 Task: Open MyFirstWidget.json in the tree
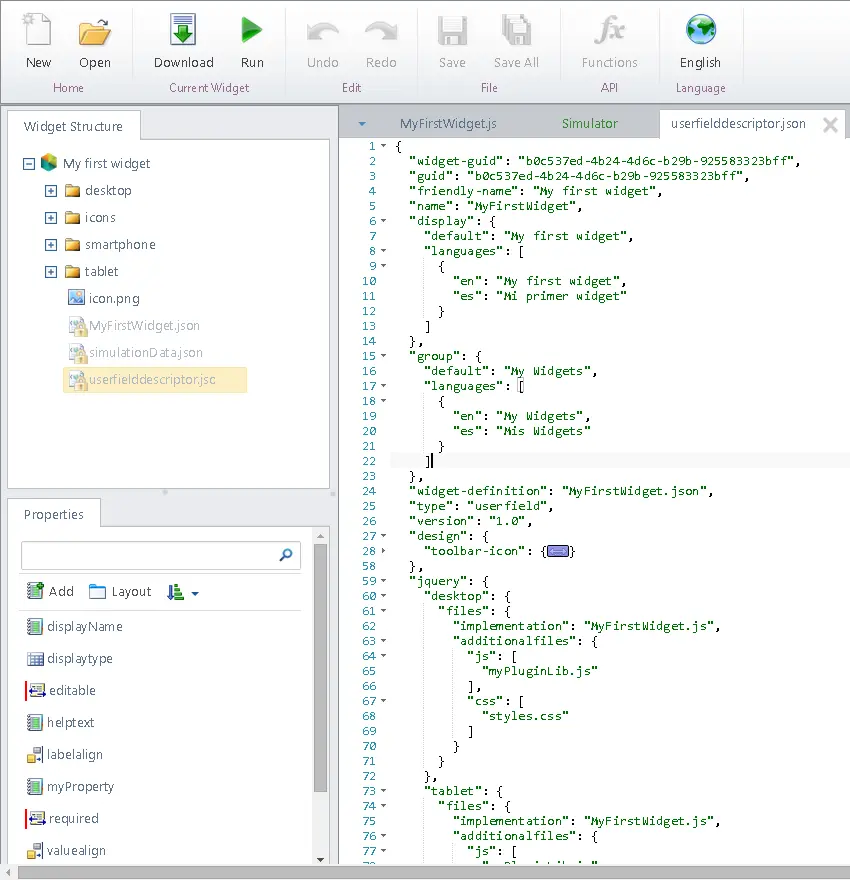134,326
